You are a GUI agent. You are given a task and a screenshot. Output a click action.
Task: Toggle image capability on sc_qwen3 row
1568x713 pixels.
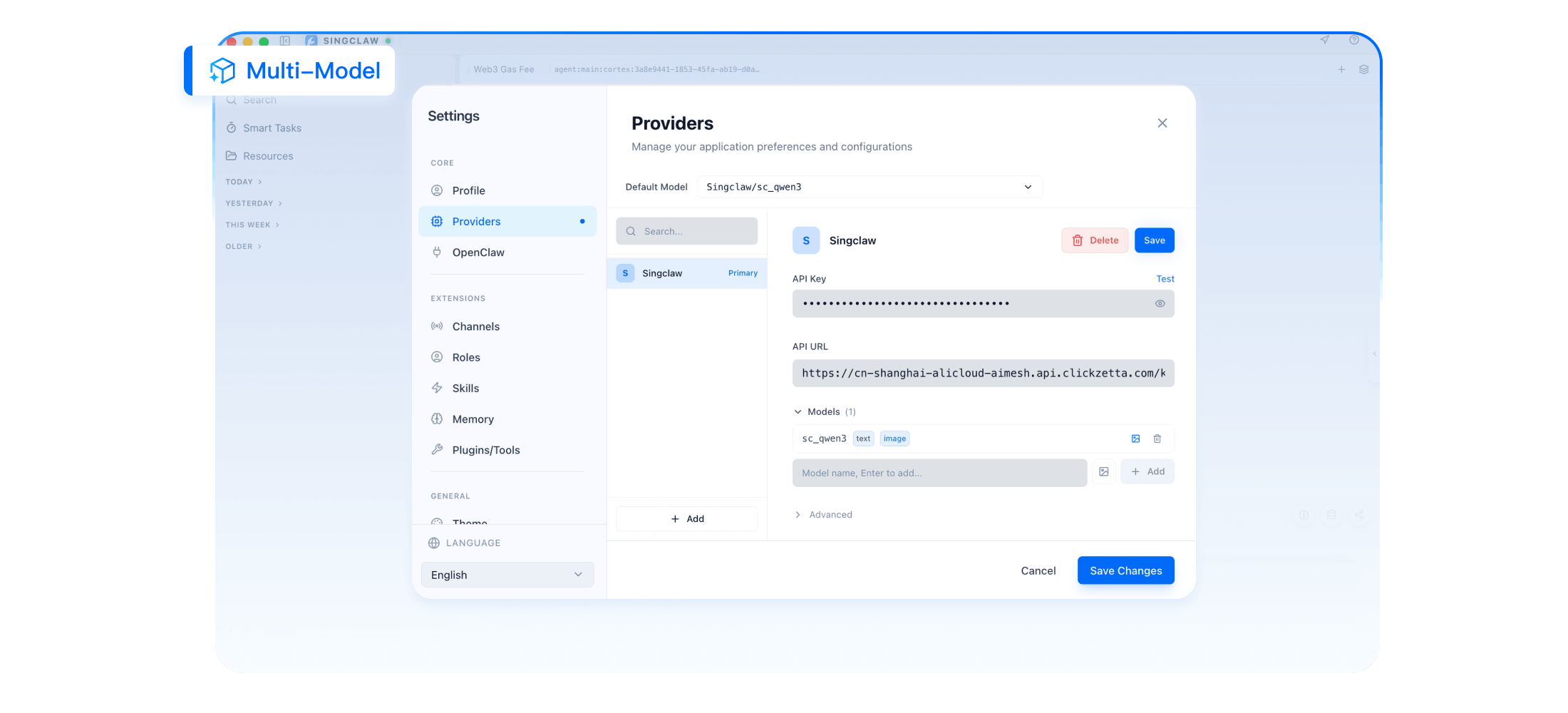(x=1135, y=438)
